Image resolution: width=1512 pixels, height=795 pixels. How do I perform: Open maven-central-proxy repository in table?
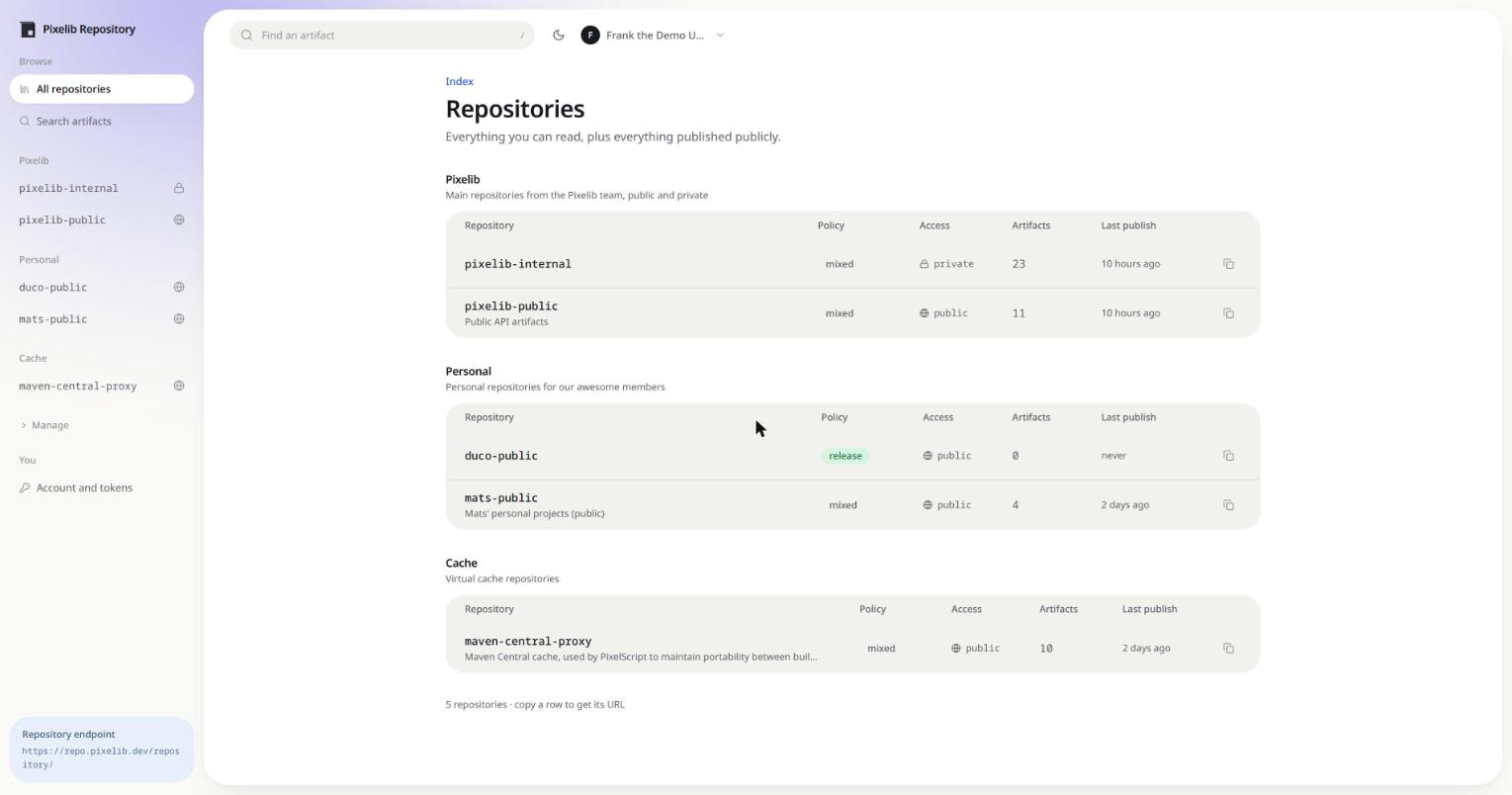click(528, 641)
